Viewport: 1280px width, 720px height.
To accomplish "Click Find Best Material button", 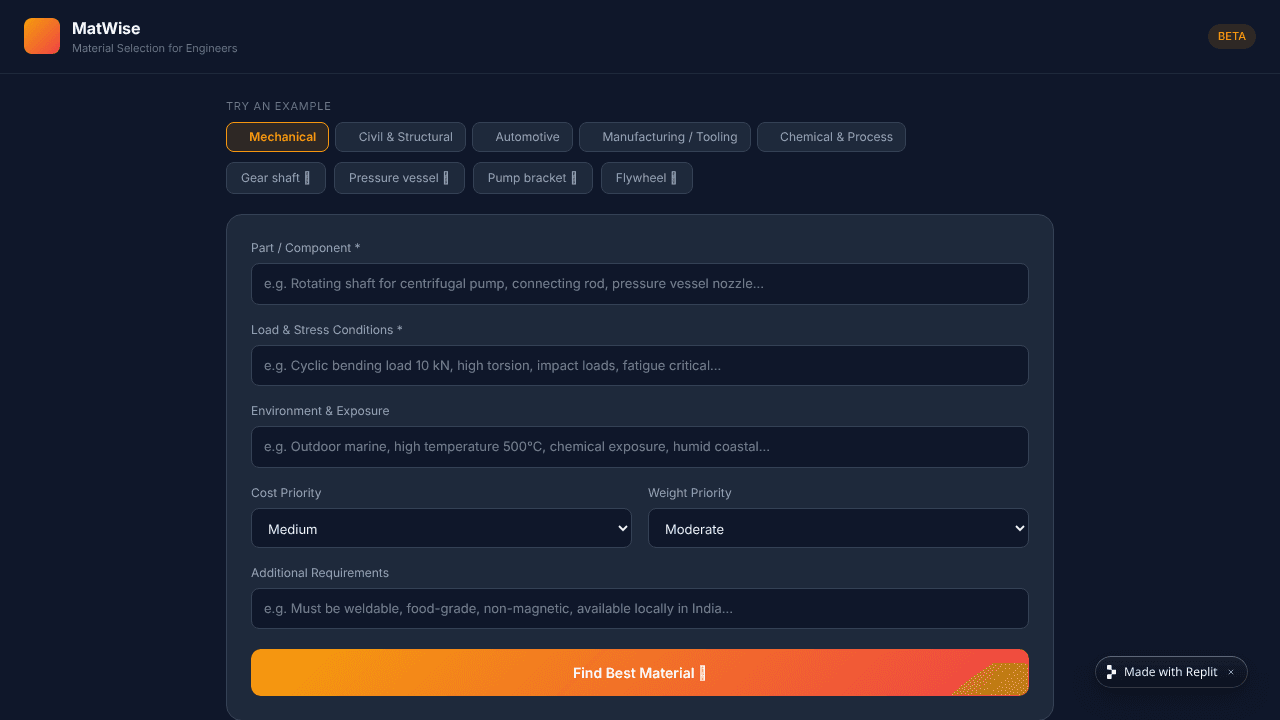I will click(640, 673).
